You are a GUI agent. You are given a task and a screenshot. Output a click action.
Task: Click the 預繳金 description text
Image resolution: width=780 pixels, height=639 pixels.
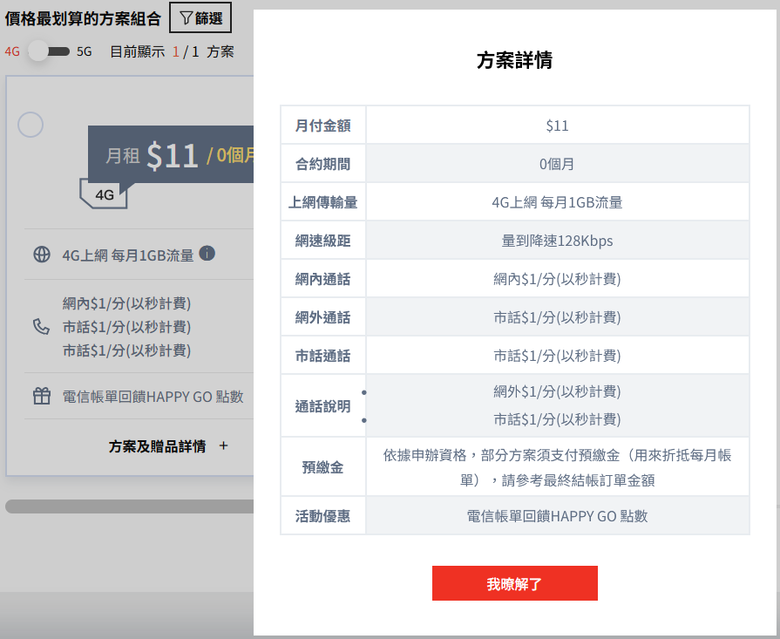click(557, 467)
